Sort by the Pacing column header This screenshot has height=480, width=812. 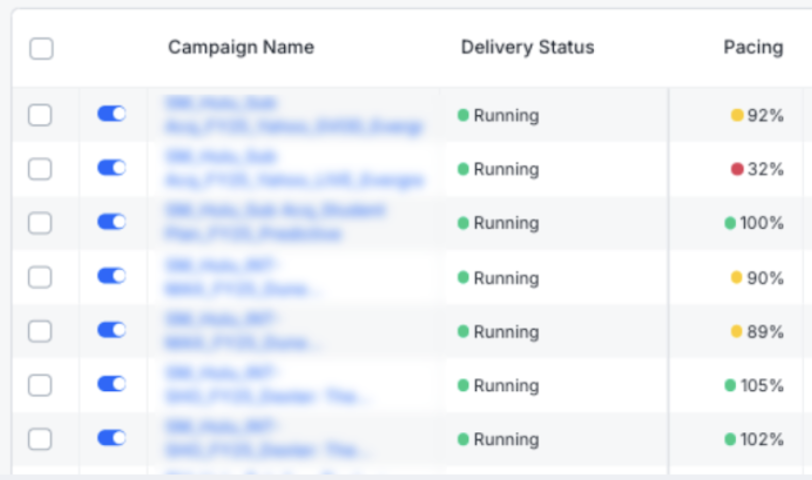(x=753, y=48)
